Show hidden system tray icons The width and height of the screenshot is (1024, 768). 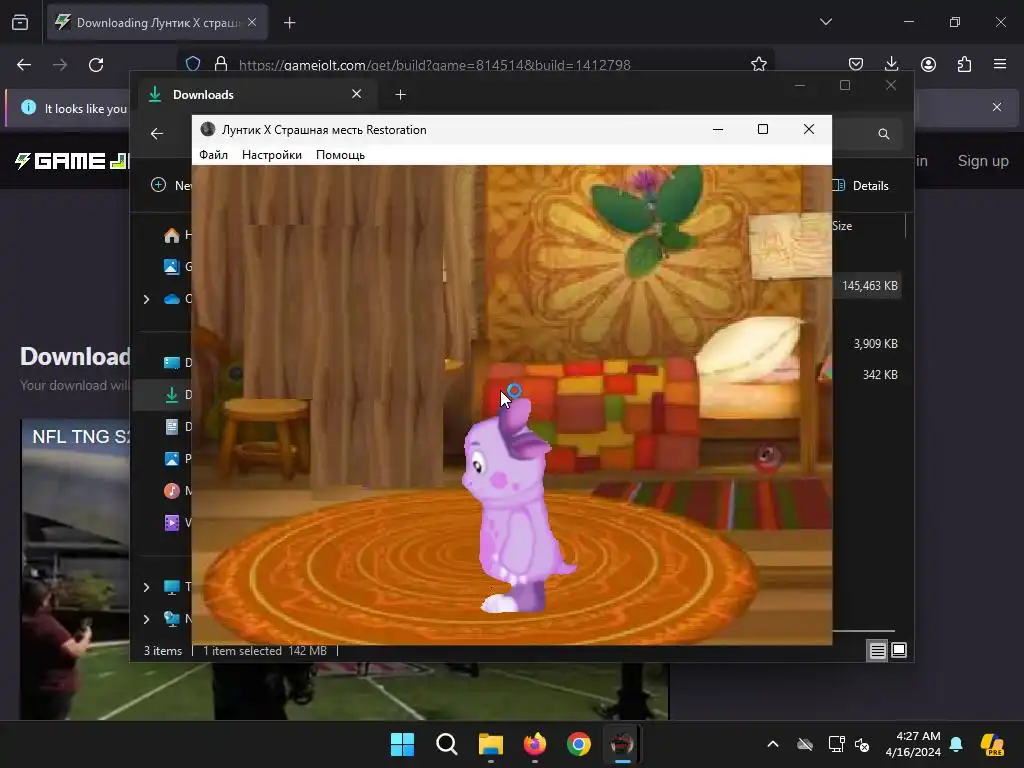tap(773, 744)
